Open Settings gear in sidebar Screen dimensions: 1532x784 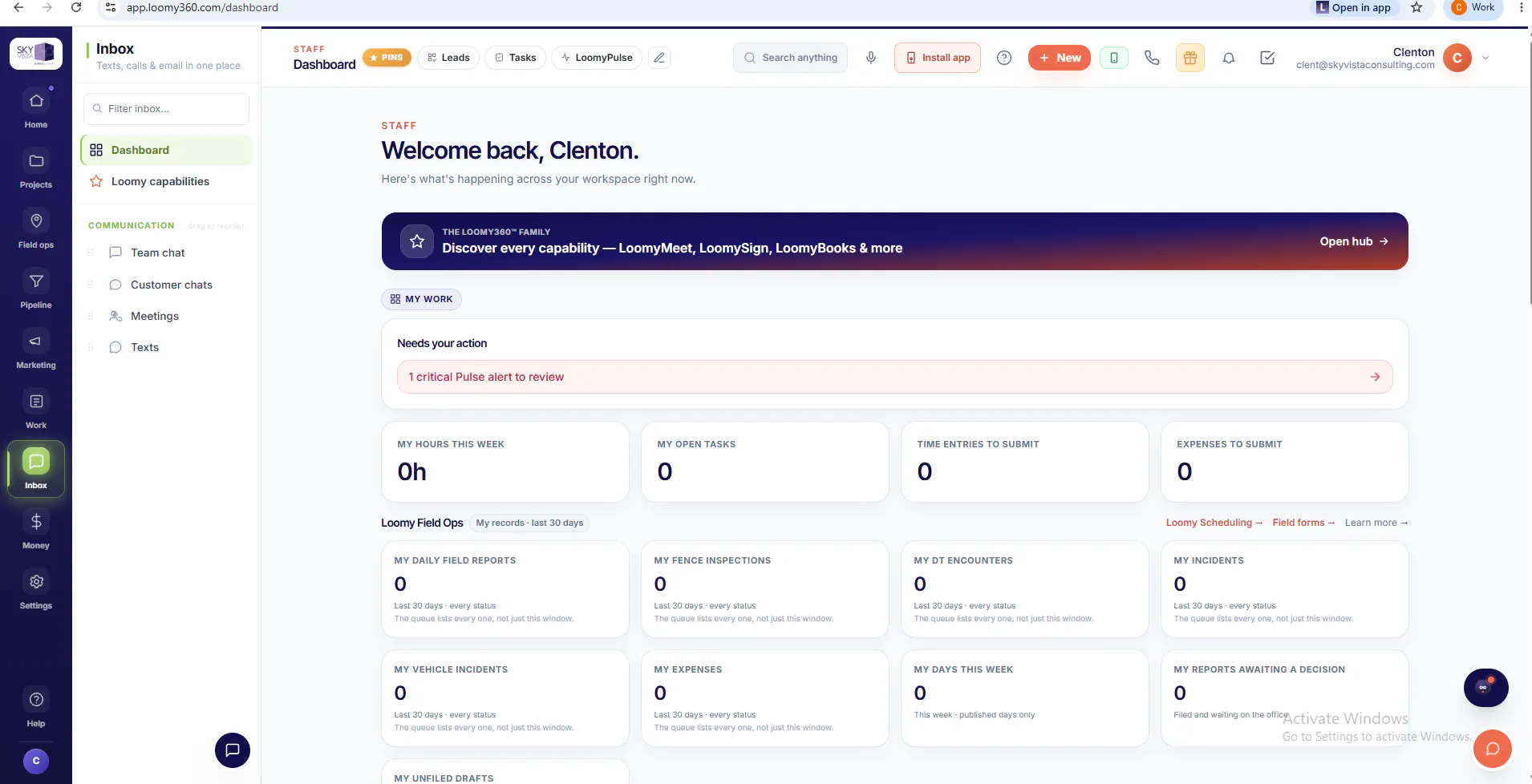point(36,589)
